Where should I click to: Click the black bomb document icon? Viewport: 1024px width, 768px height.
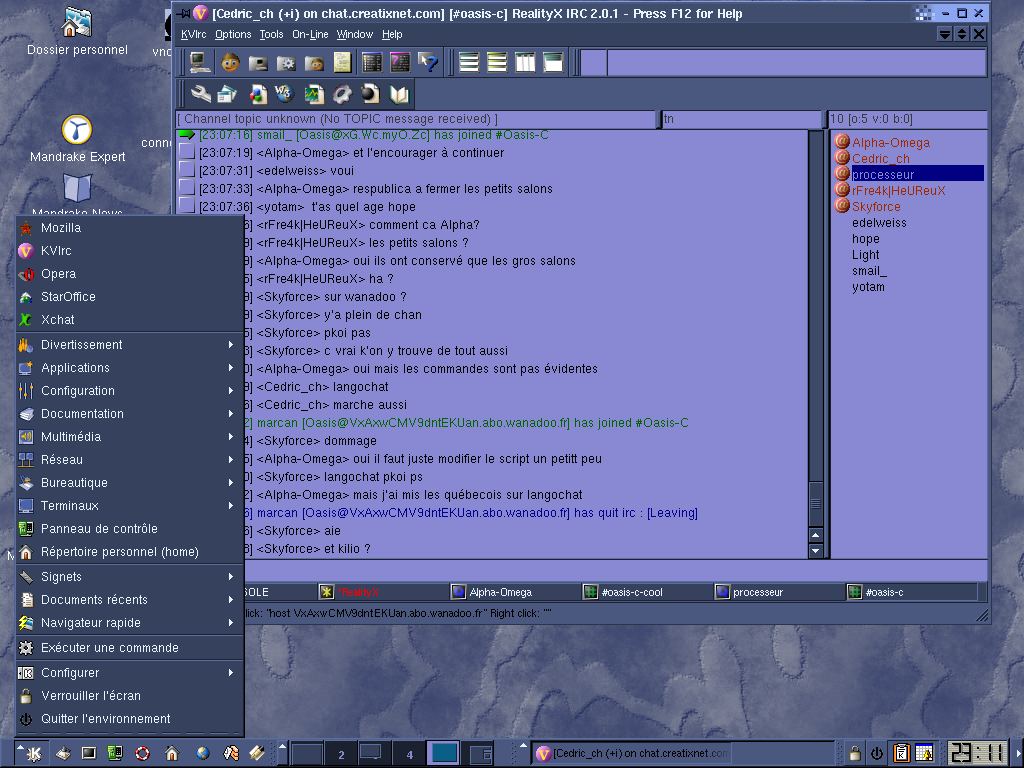tap(370, 95)
